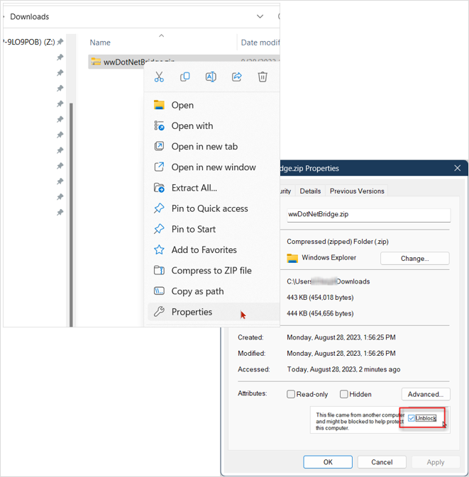Switch to the Details tab in Properties
The height and width of the screenshot is (477, 469).
310,191
